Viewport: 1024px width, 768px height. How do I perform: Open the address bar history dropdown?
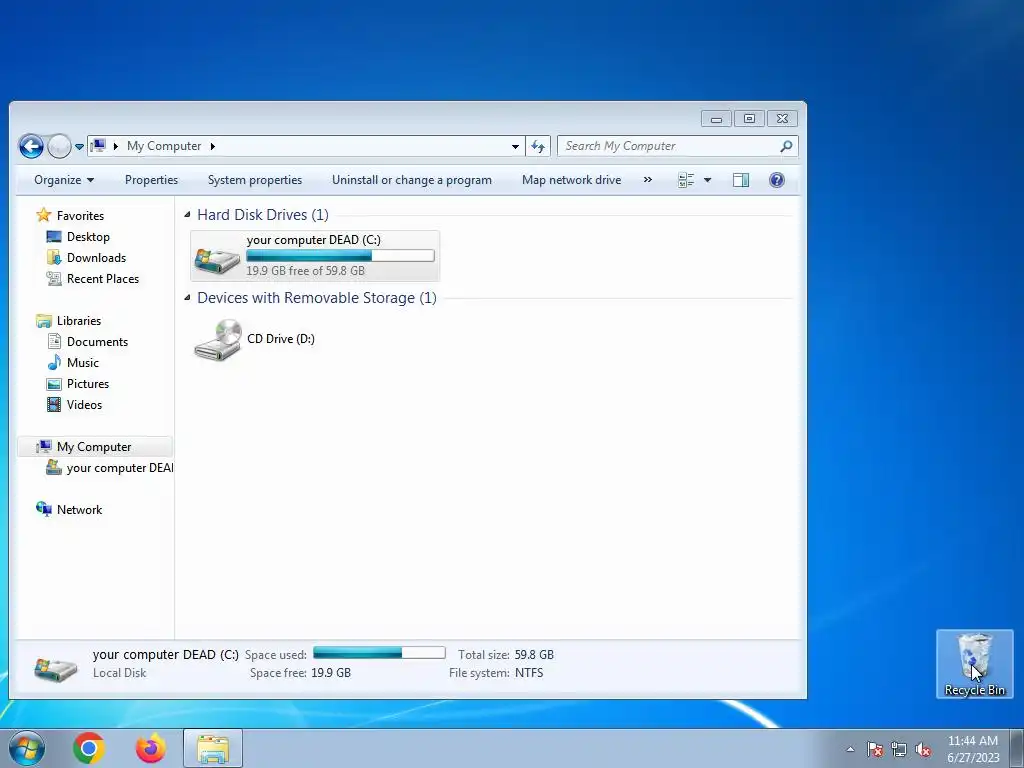point(515,146)
